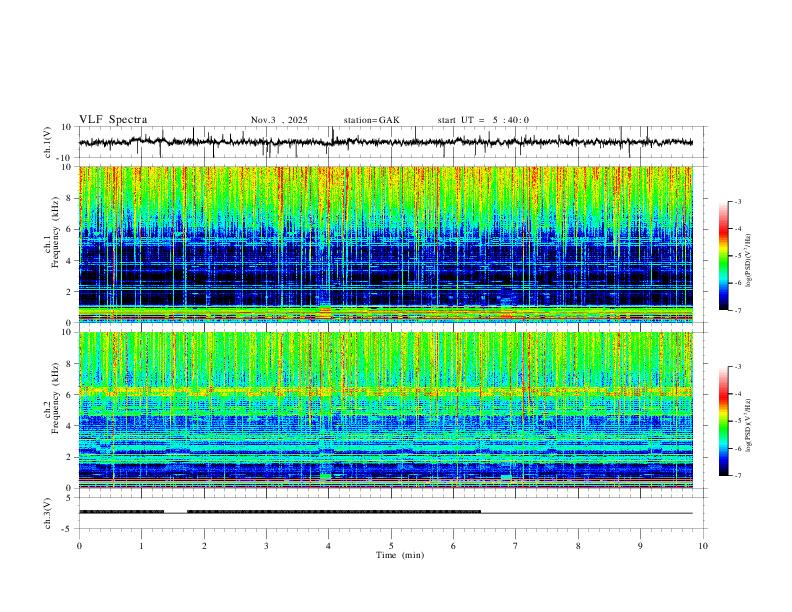Click the time axis tick label "5"
This screenshot has height=612, width=792.
(x=391, y=546)
